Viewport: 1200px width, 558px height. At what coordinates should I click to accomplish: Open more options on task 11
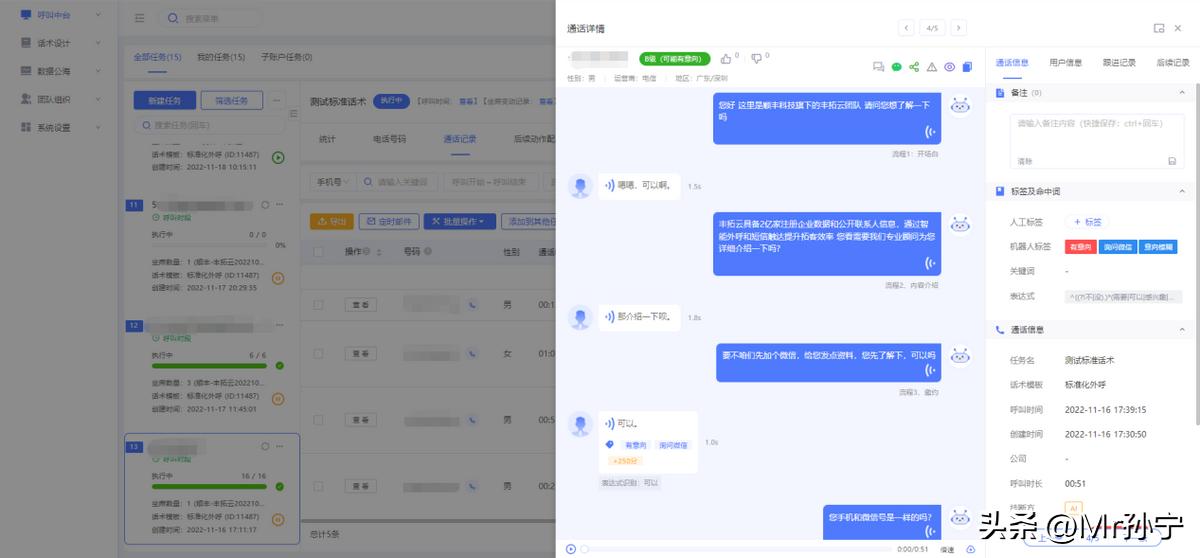tap(280, 204)
